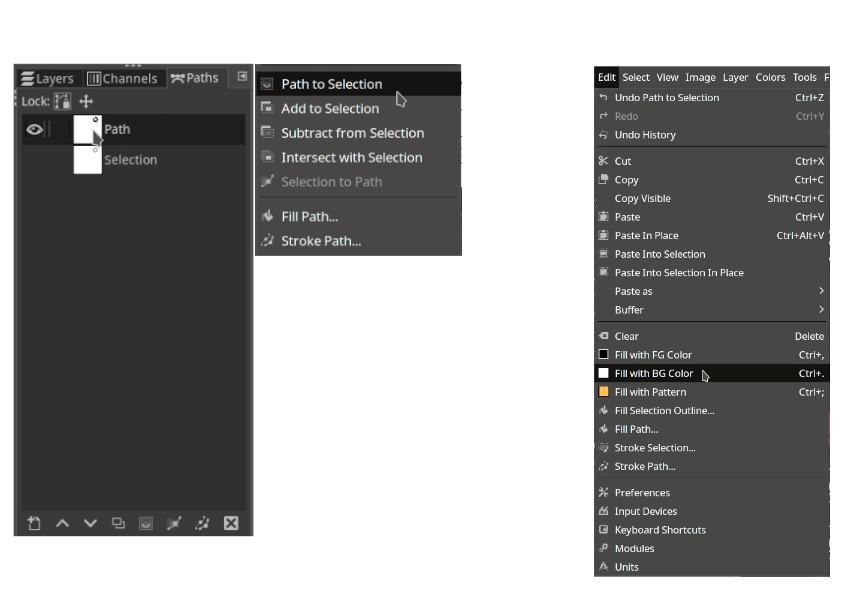Click the eraser icon beside Clear
Screen dimensions: 850x600
point(603,336)
